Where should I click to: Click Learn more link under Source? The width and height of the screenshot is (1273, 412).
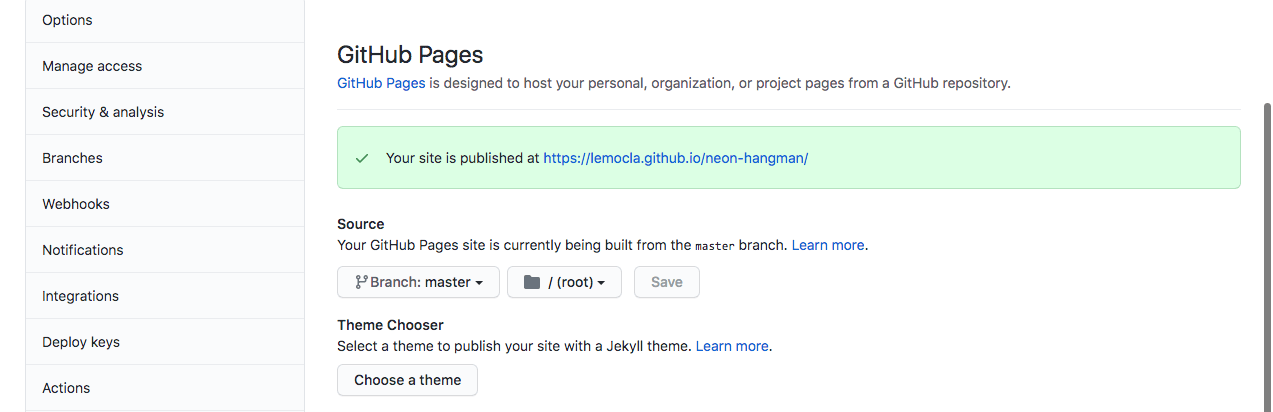pyautogui.click(x=828, y=245)
